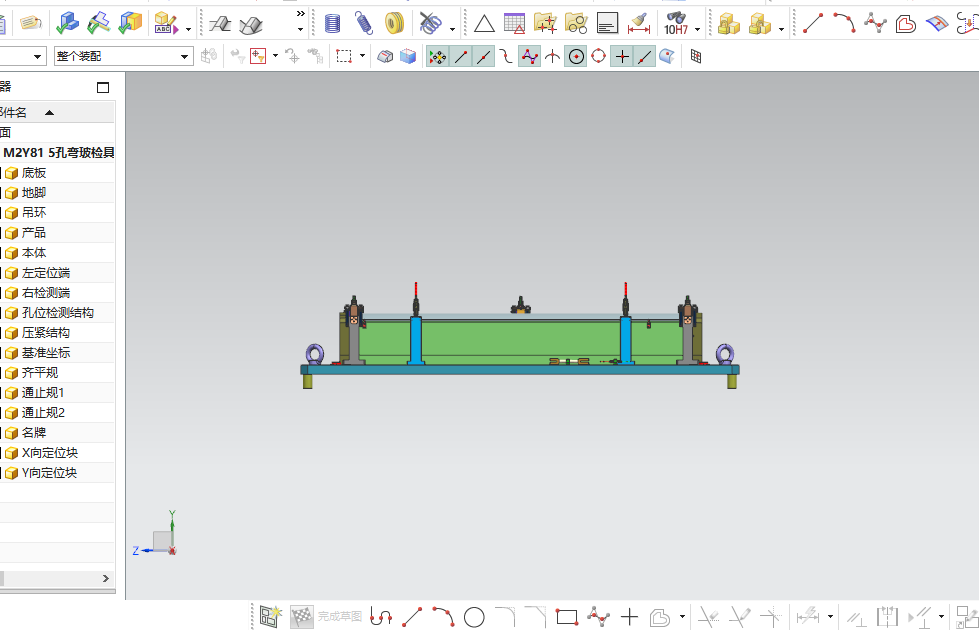979x630 pixels.
Task: Click the navigator horizontal scrollbar right arrow
Action: (x=106, y=579)
